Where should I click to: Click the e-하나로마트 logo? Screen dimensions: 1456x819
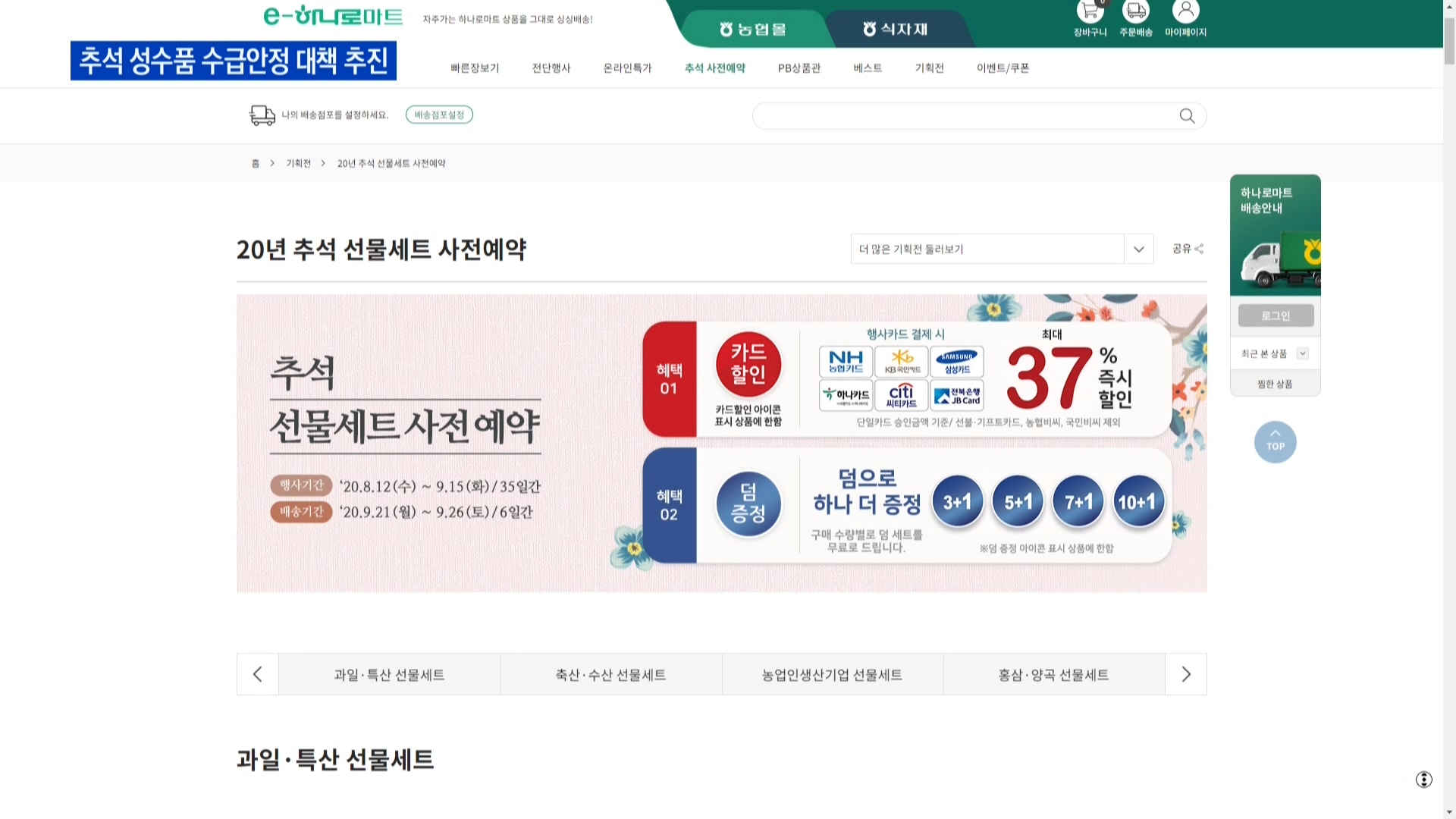tap(333, 16)
